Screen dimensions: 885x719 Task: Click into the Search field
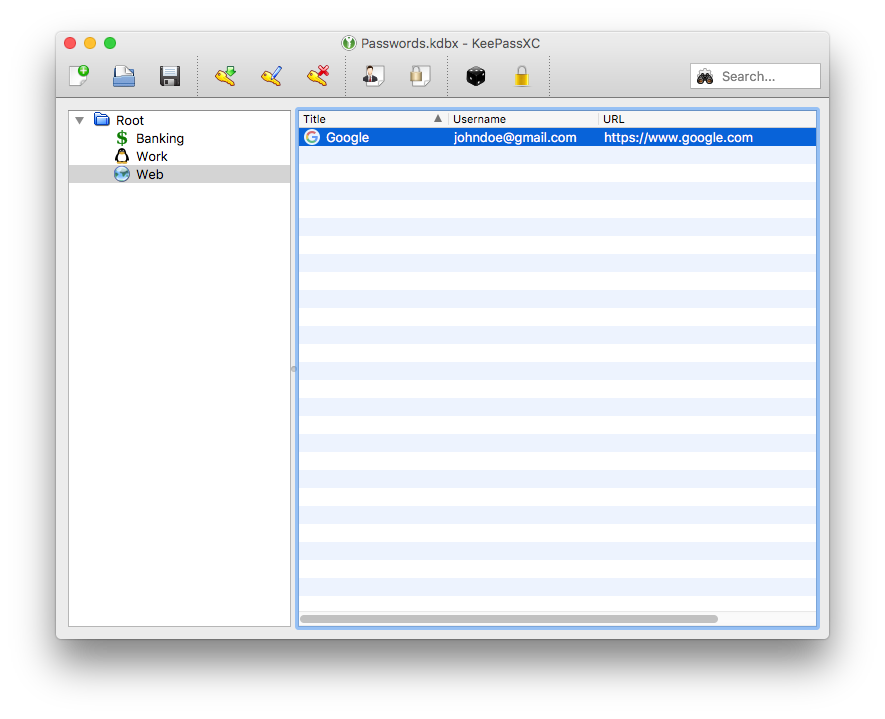pyautogui.click(x=755, y=76)
